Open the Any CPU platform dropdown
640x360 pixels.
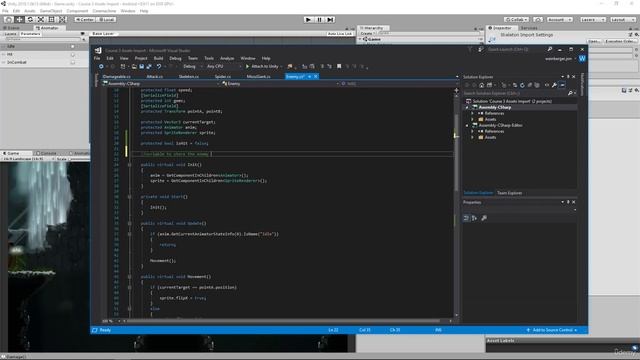[223, 67]
